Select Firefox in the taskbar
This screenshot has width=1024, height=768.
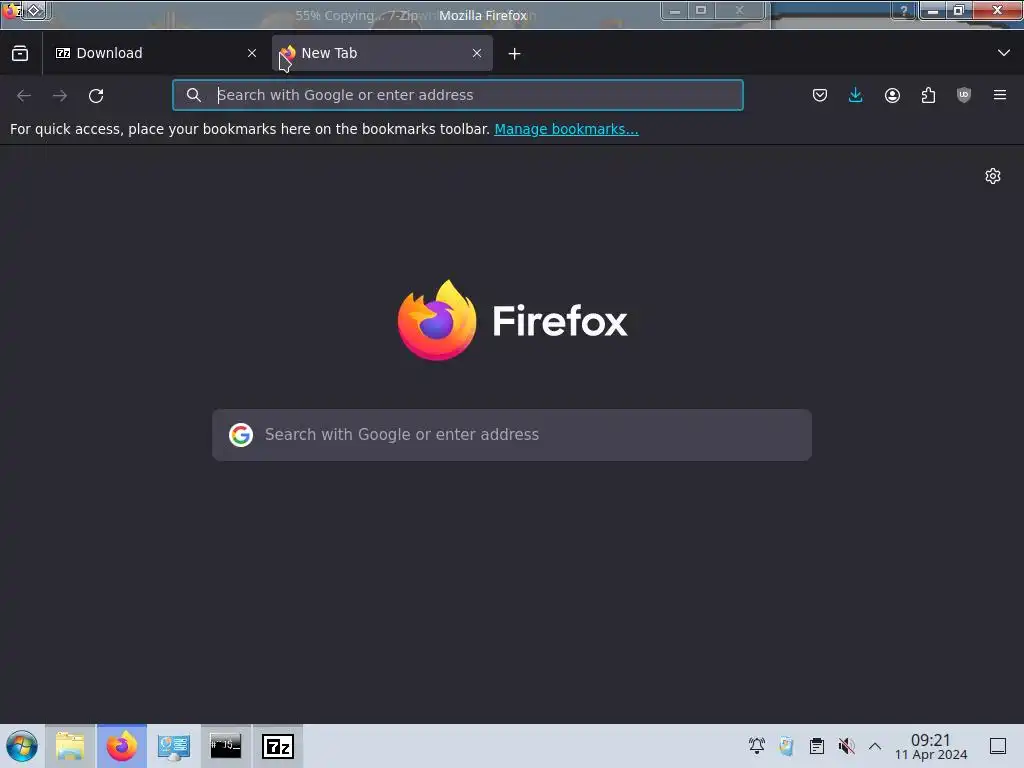(x=122, y=746)
